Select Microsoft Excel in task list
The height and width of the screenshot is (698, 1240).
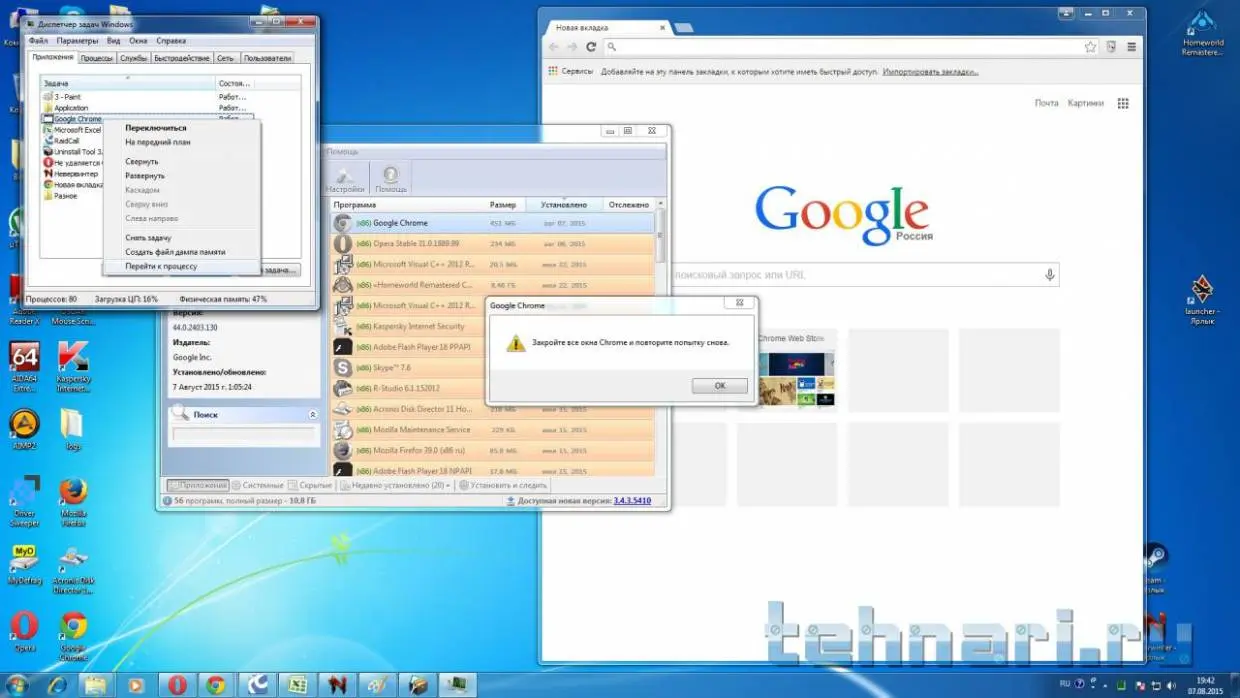tap(77, 130)
